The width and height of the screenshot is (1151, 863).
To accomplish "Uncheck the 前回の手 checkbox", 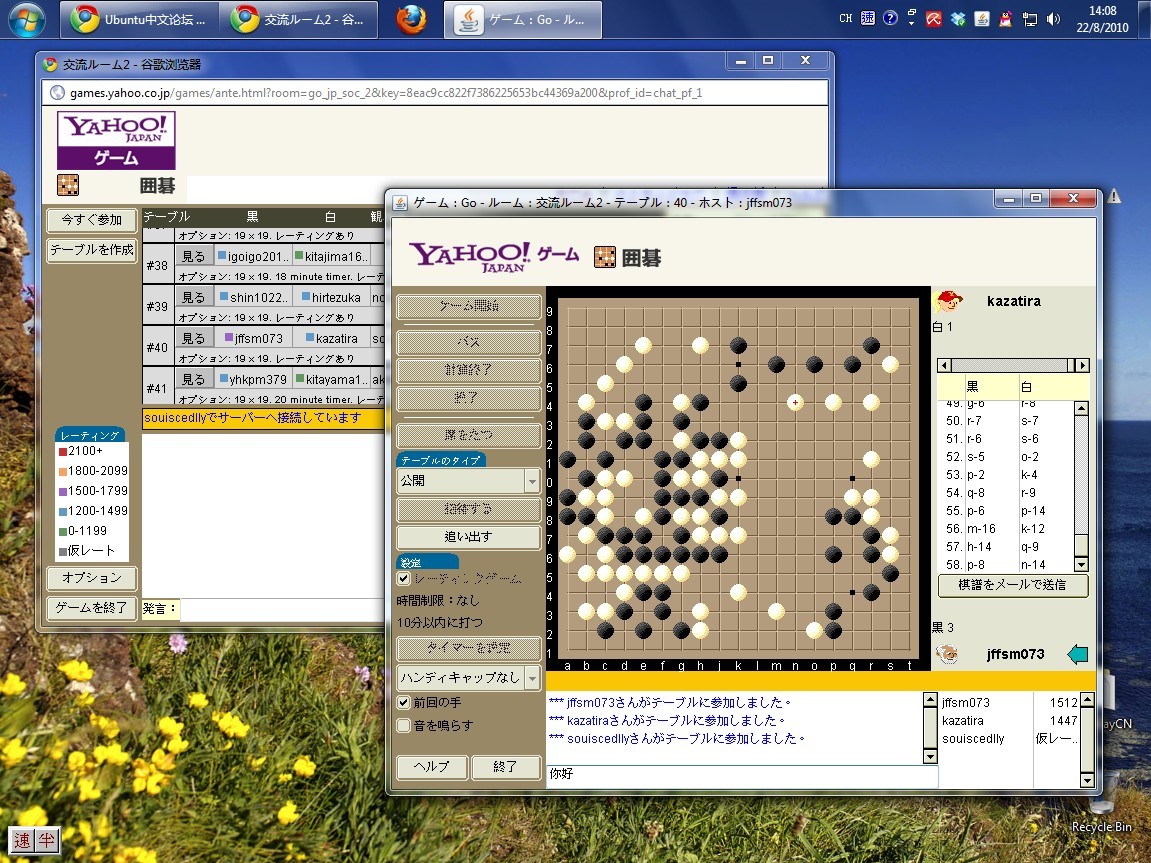I will pos(404,702).
